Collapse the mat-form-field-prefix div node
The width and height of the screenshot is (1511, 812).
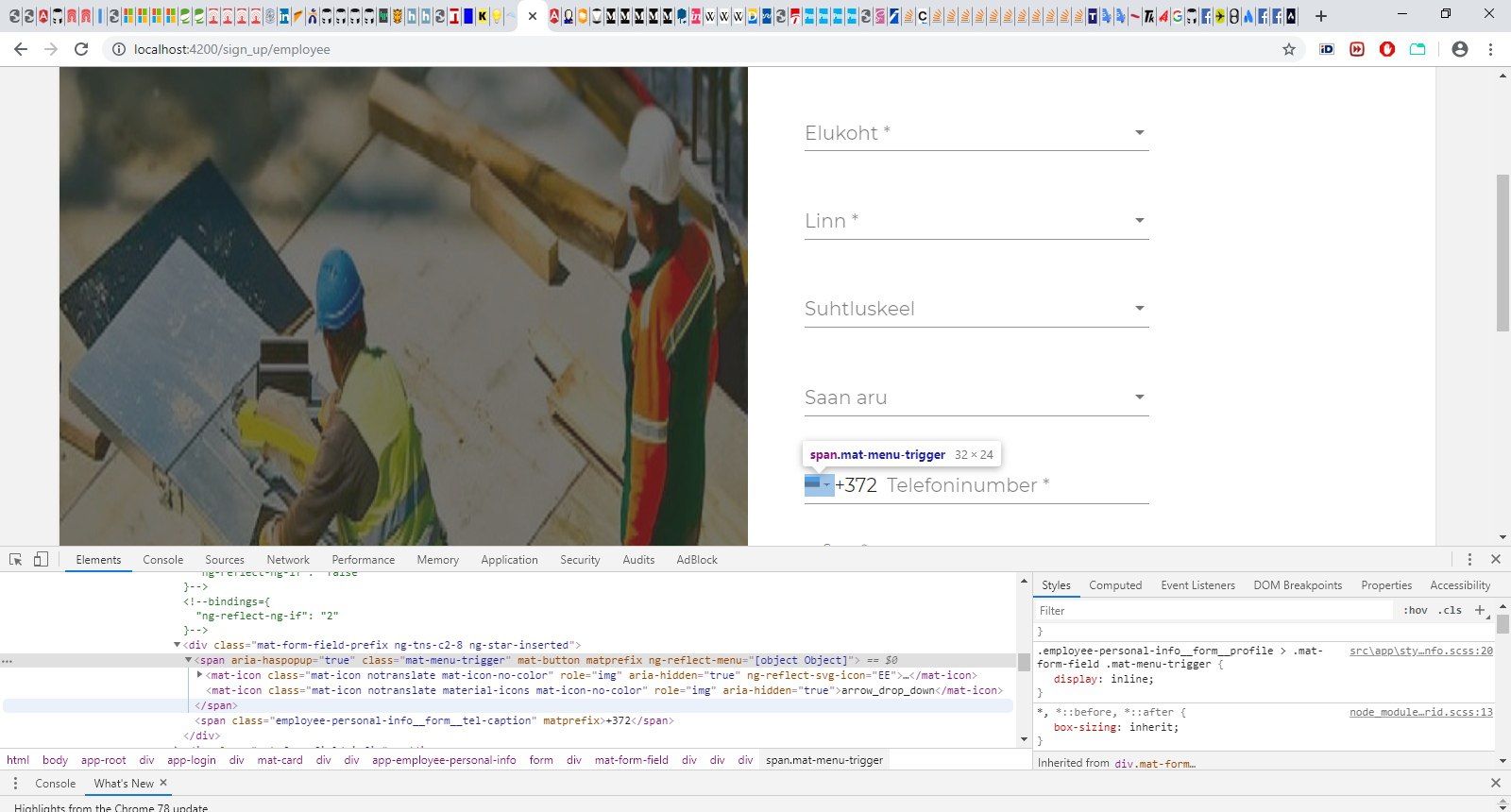coord(177,645)
